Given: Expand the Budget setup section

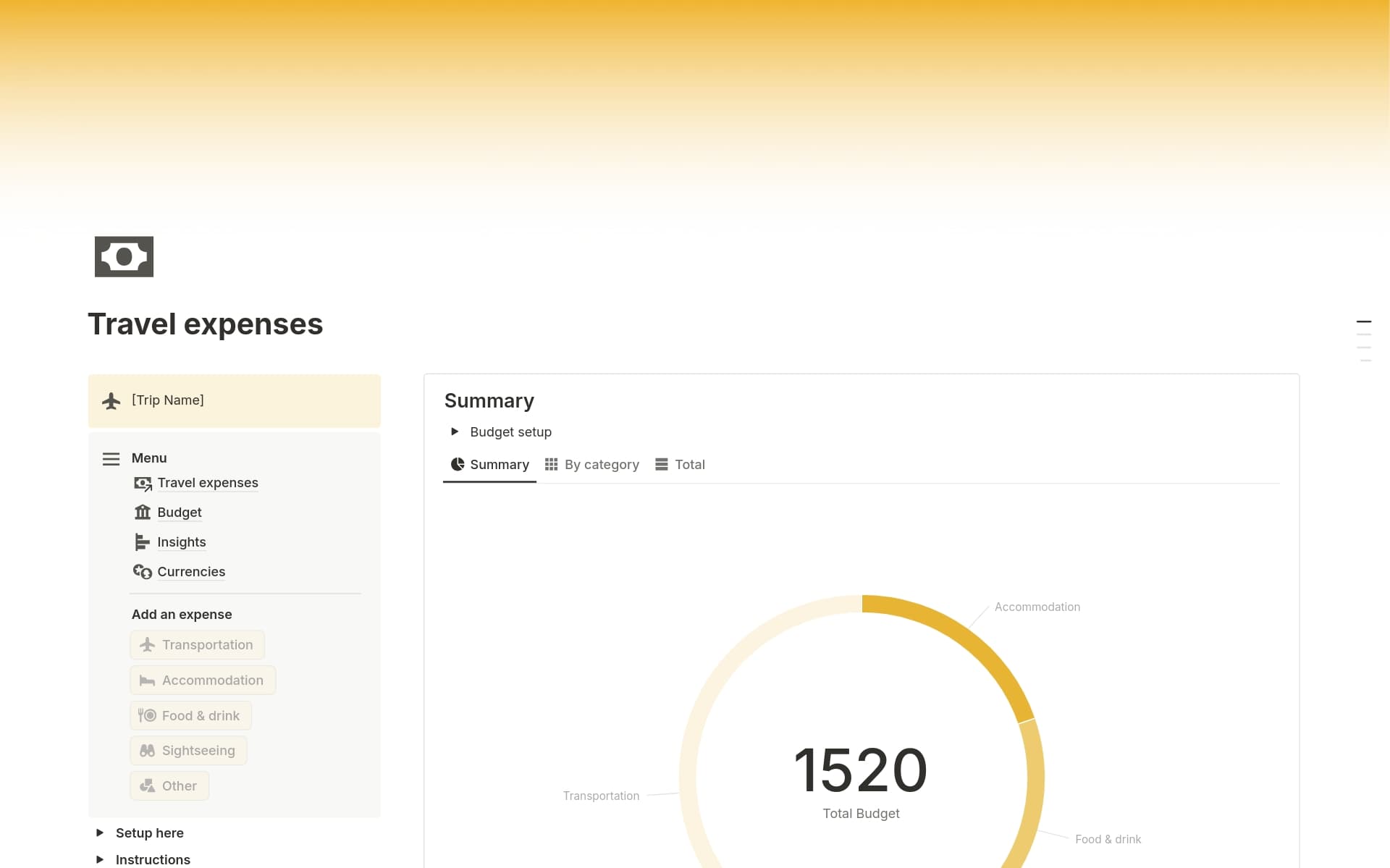Looking at the screenshot, I should [455, 431].
